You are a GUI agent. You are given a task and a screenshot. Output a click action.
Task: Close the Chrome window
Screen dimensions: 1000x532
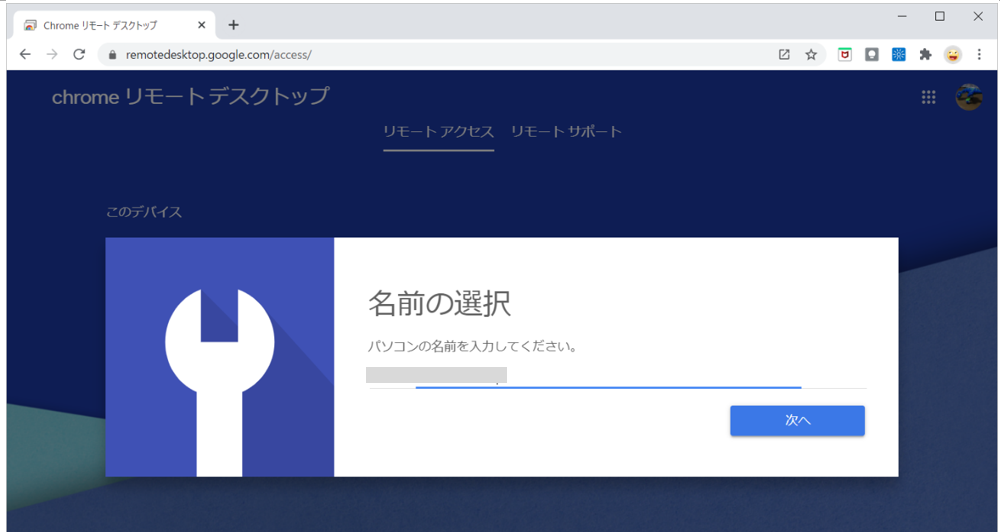tap(978, 17)
